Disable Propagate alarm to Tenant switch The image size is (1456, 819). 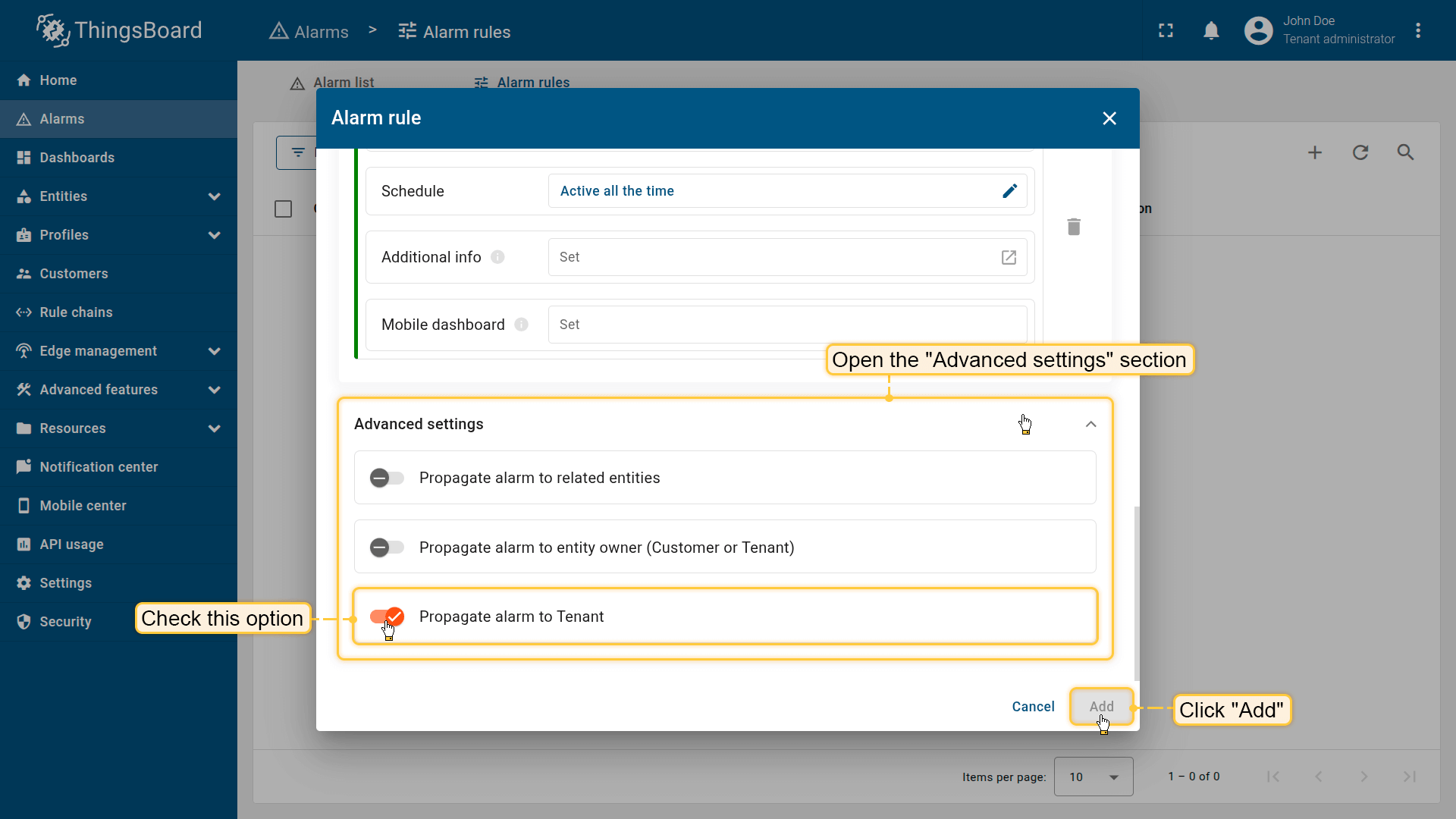tap(387, 617)
